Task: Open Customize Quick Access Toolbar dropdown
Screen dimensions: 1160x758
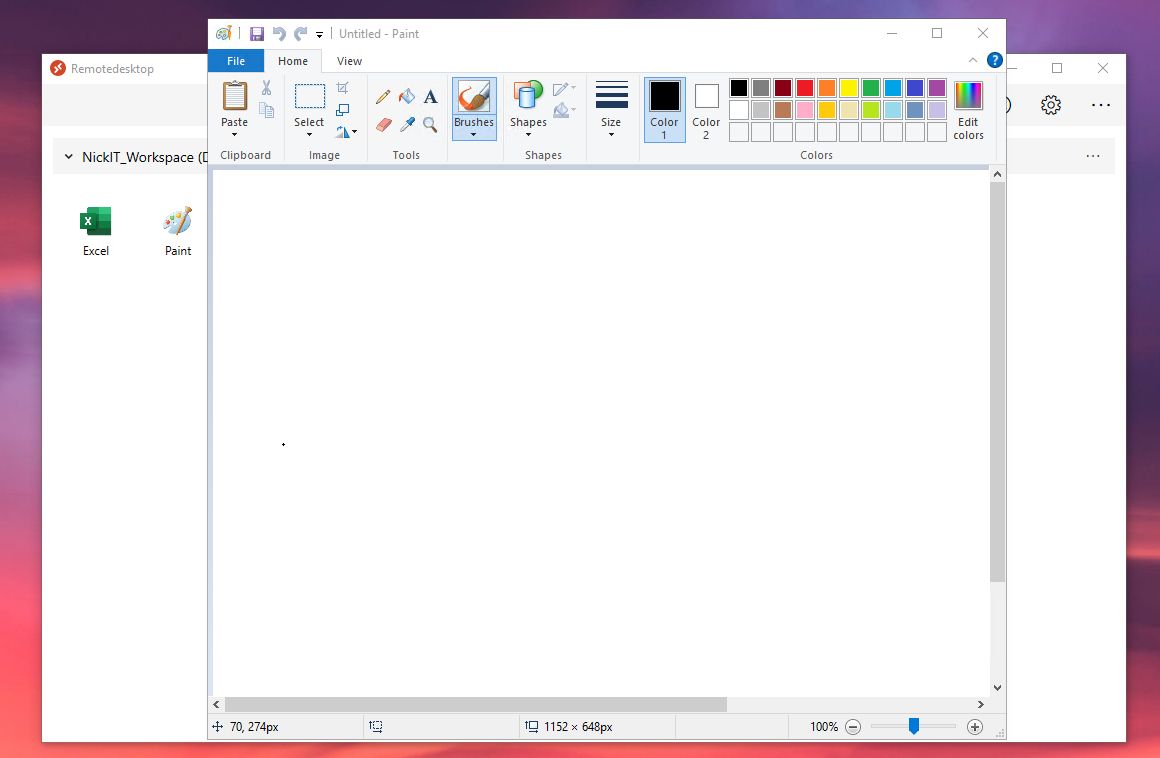Action: click(x=320, y=35)
